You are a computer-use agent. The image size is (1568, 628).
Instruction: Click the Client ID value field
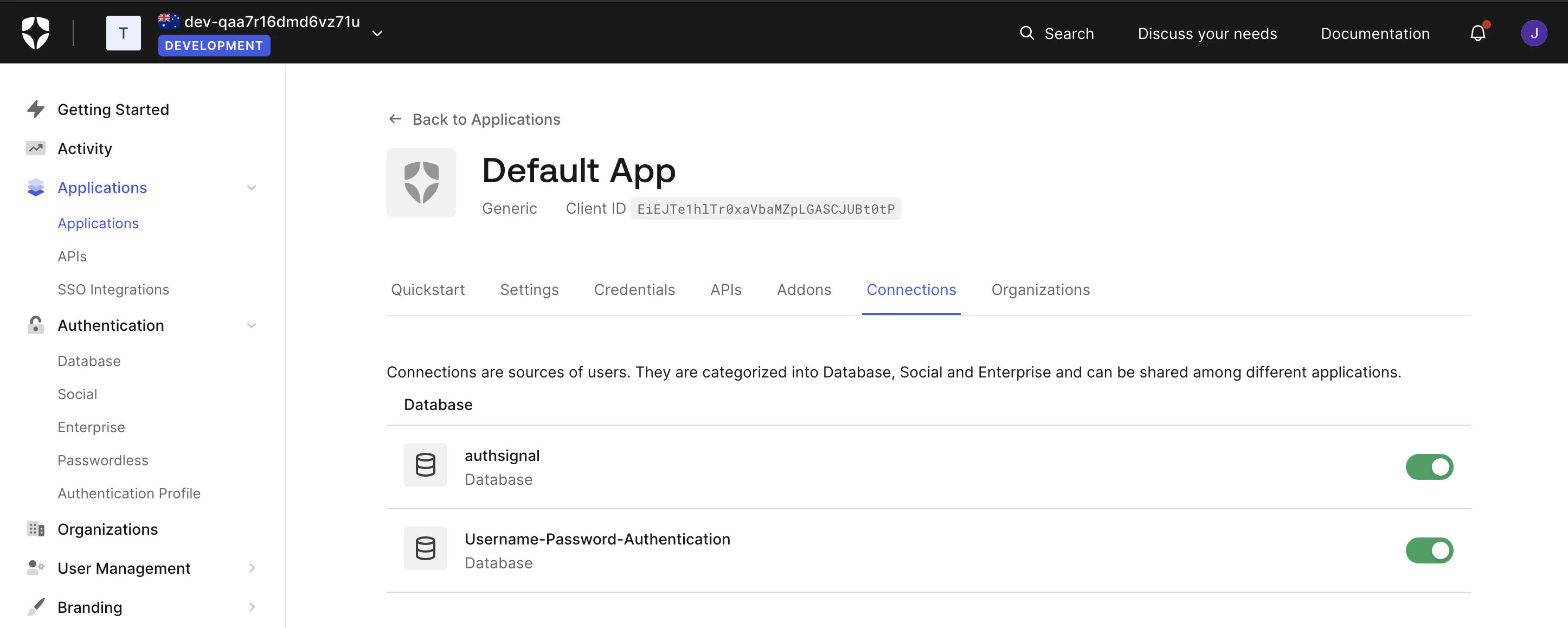[x=766, y=209]
